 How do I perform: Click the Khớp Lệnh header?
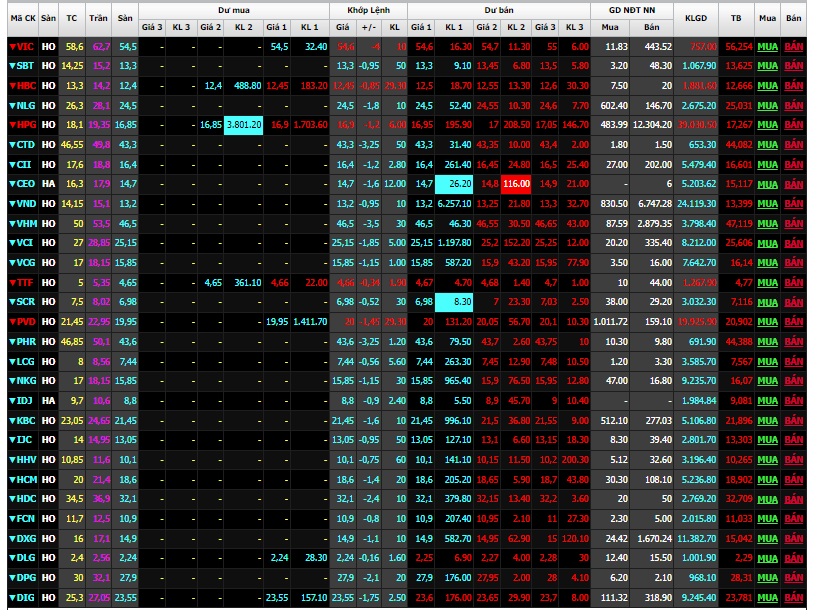pos(369,10)
